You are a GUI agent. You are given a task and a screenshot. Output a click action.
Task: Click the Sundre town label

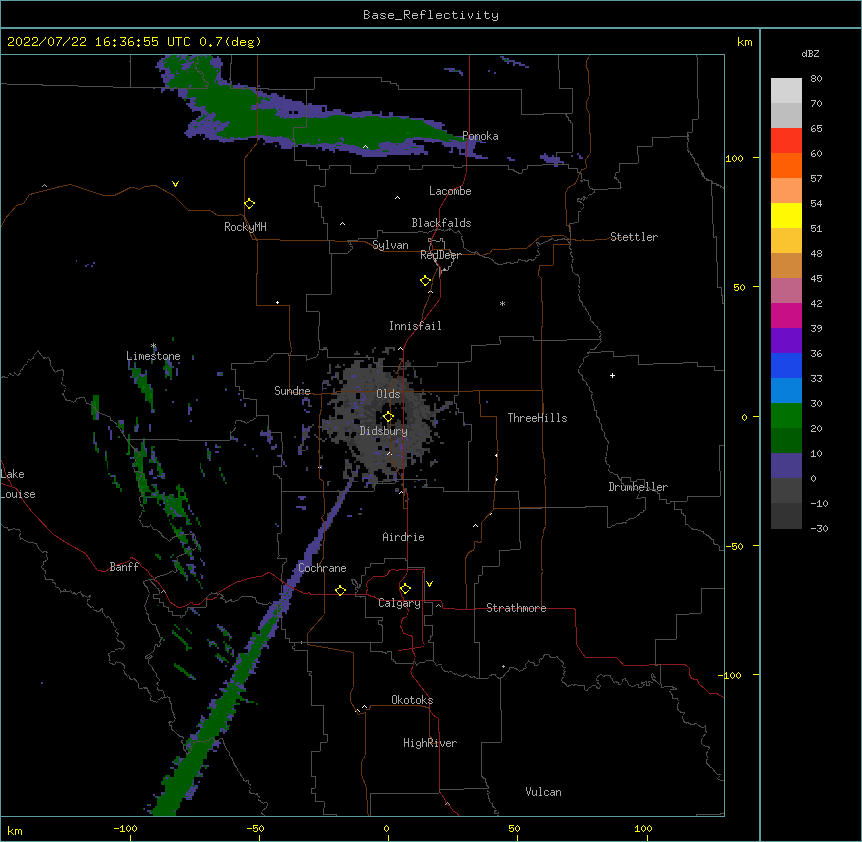pos(292,391)
